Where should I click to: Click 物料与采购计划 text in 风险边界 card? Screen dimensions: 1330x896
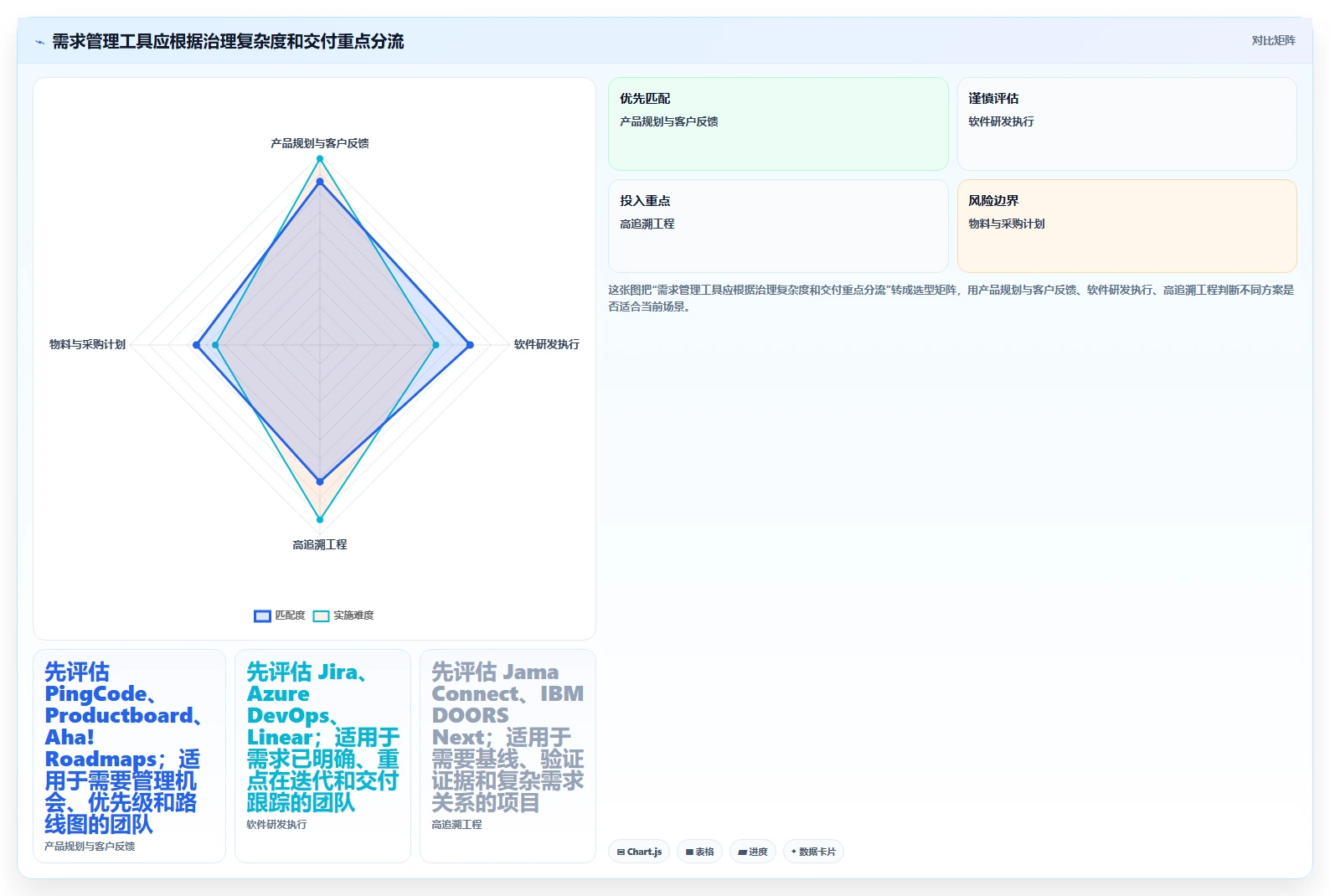[x=1007, y=224]
